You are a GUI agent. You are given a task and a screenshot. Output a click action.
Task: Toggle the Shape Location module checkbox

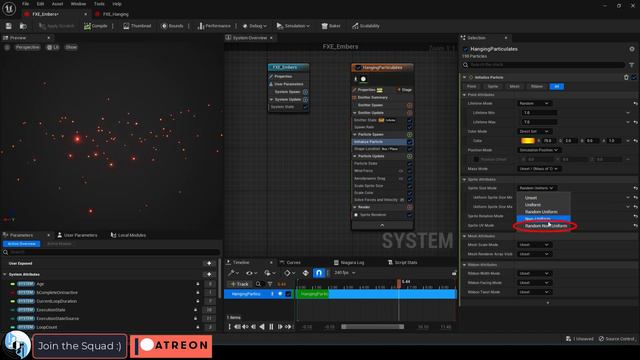[x=409, y=149]
